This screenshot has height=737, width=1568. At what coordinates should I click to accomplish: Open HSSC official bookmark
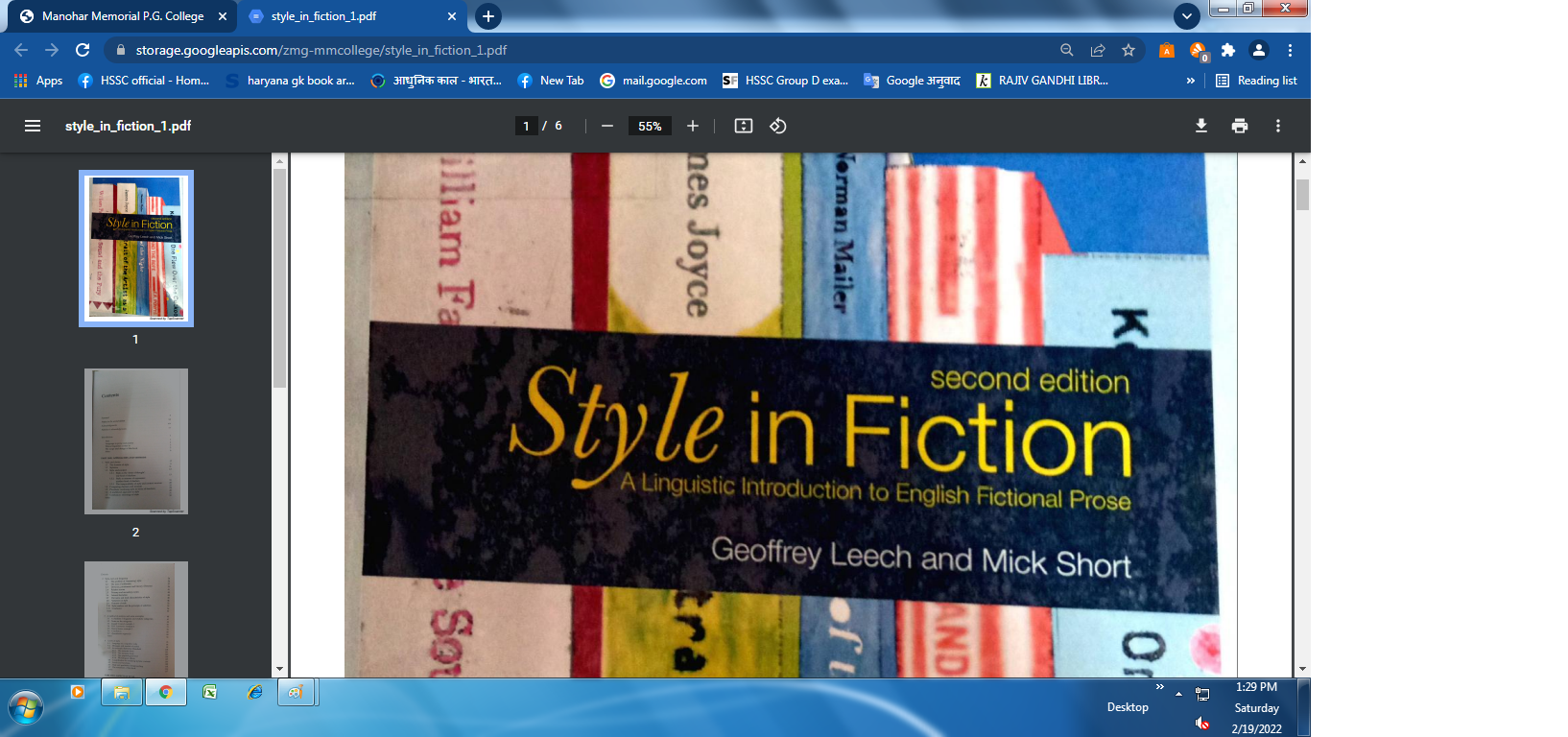point(143,81)
